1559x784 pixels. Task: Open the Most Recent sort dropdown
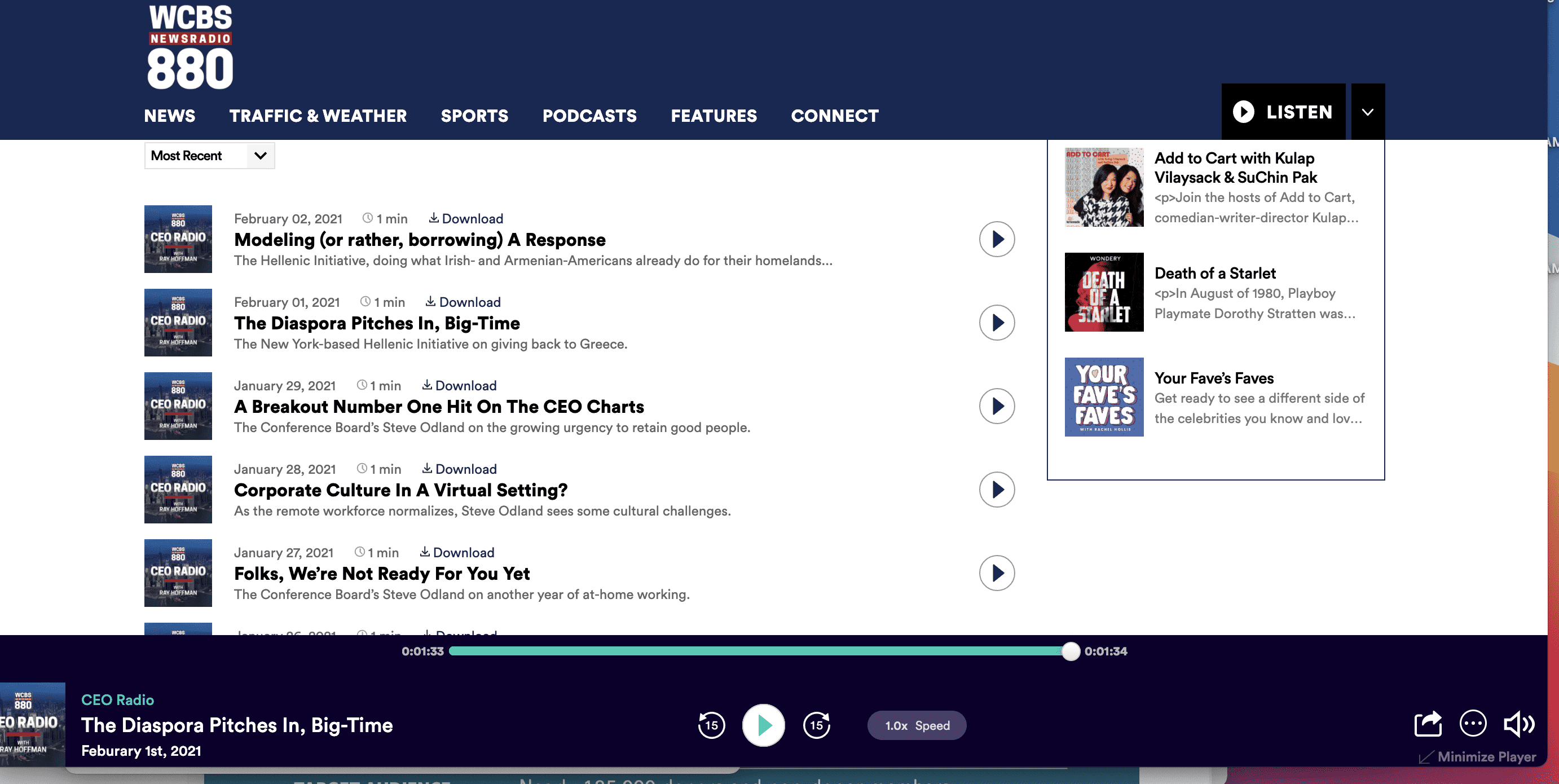209,156
